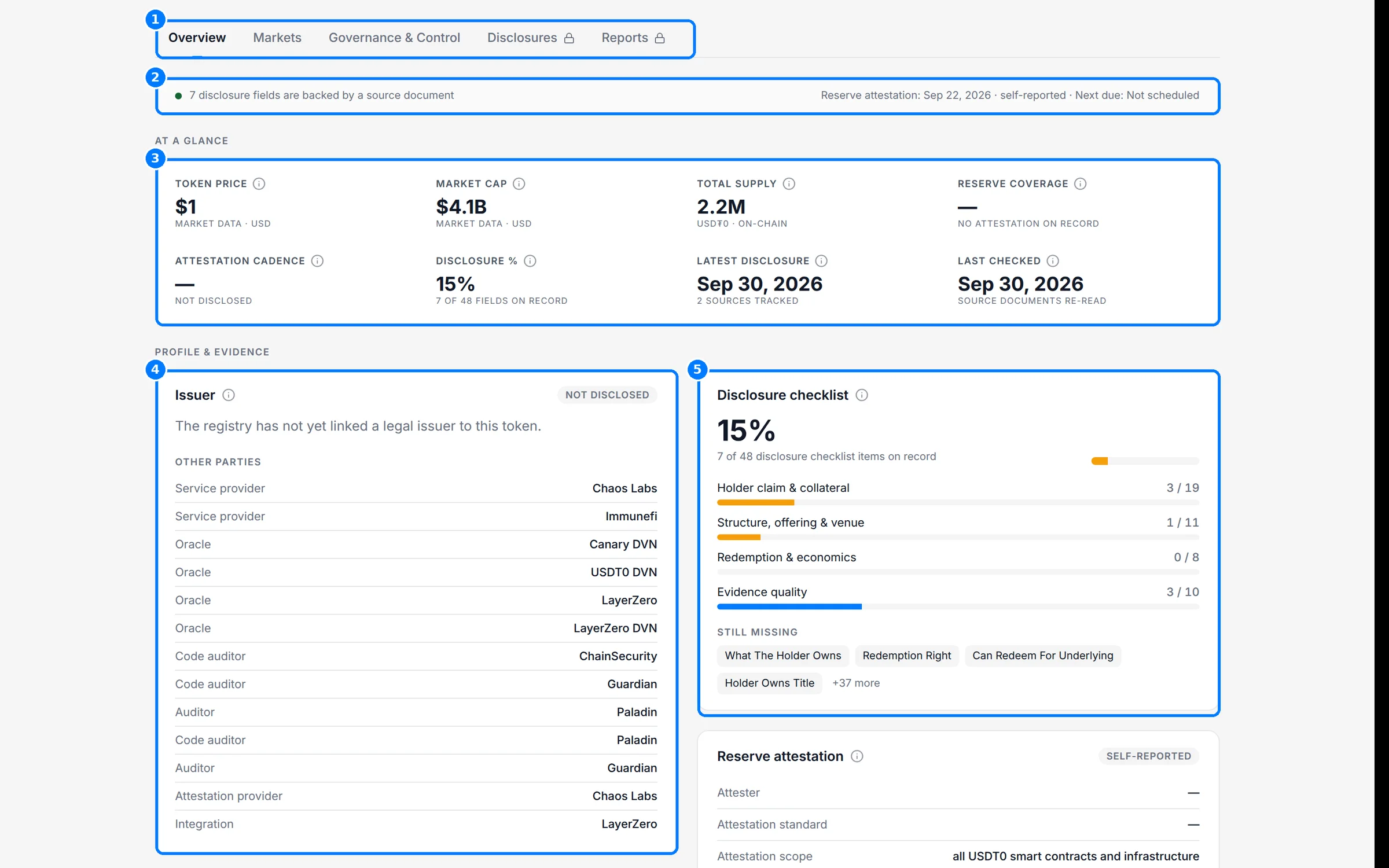
Task: Click the Redemption & economics row label
Action: click(x=787, y=557)
